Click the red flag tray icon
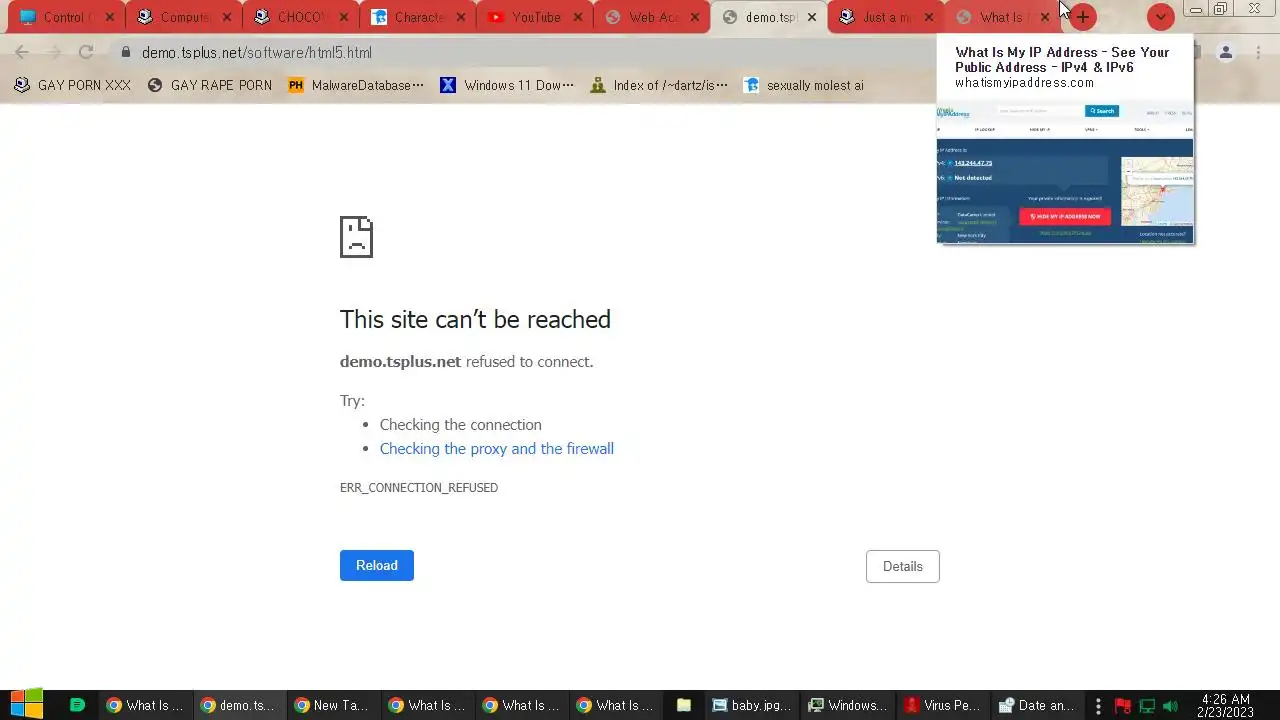Image resolution: width=1280 pixels, height=720 pixels. [x=1122, y=706]
